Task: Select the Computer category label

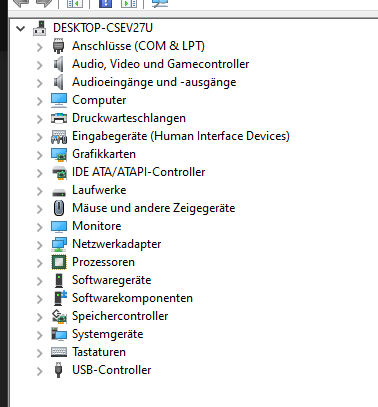Action: tap(99, 100)
